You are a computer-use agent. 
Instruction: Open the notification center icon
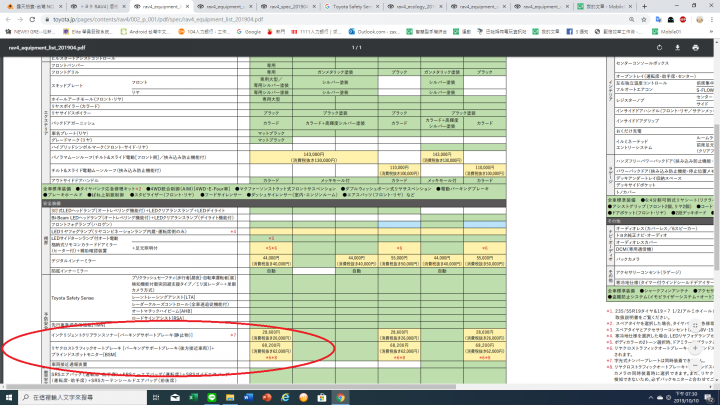click(x=709, y=398)
